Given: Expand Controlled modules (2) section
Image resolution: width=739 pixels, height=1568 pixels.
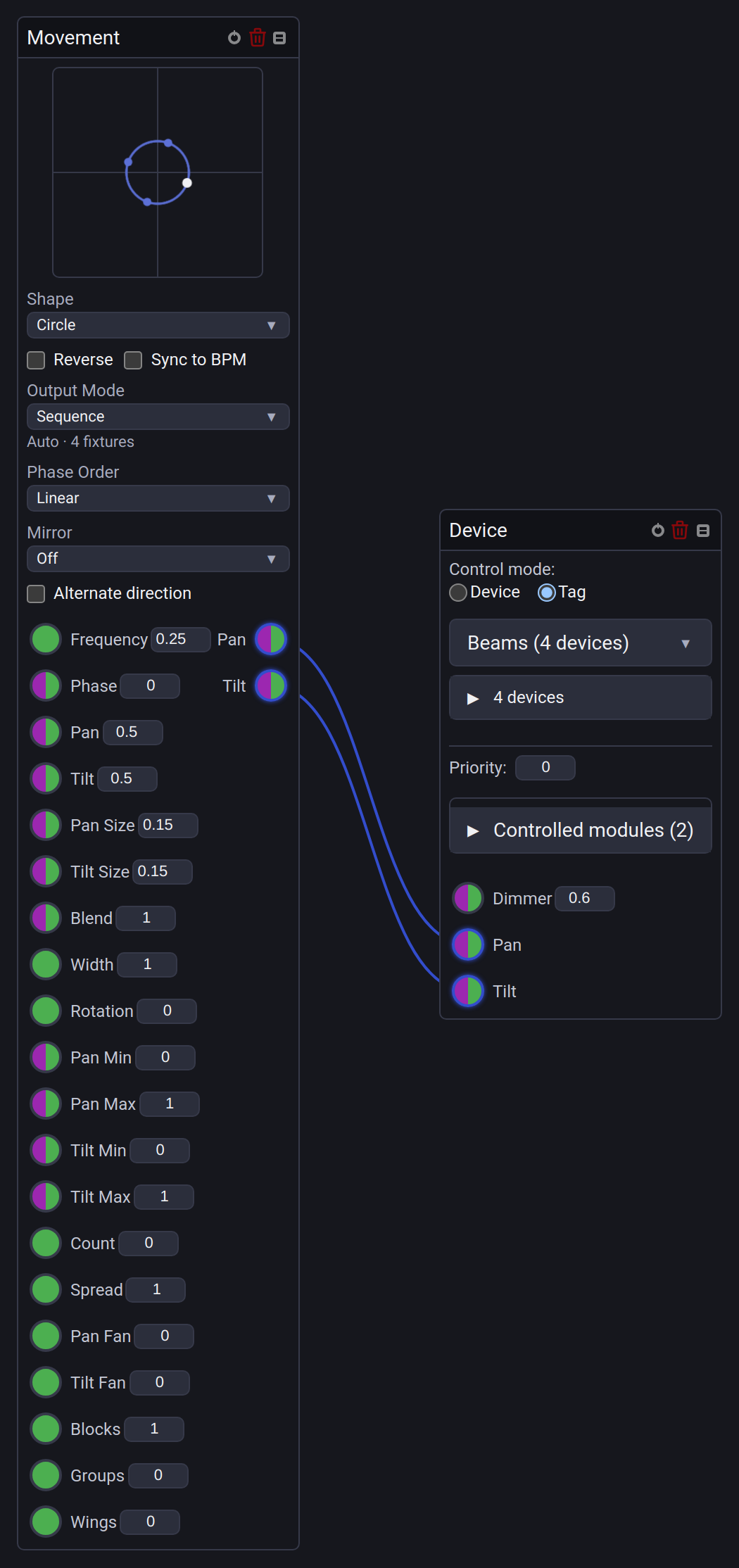Looking at the screenshot, I should coord(581,830).
